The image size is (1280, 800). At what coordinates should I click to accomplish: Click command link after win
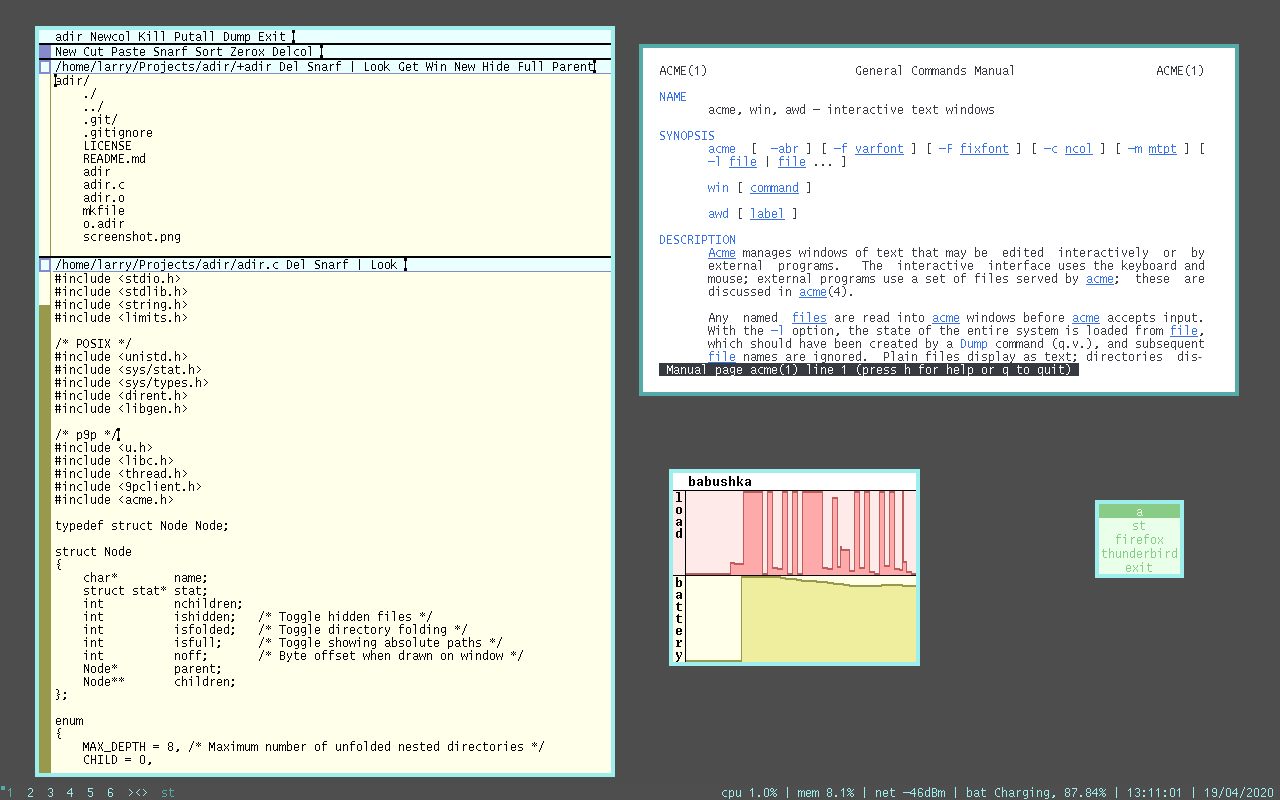coord(774,188)
